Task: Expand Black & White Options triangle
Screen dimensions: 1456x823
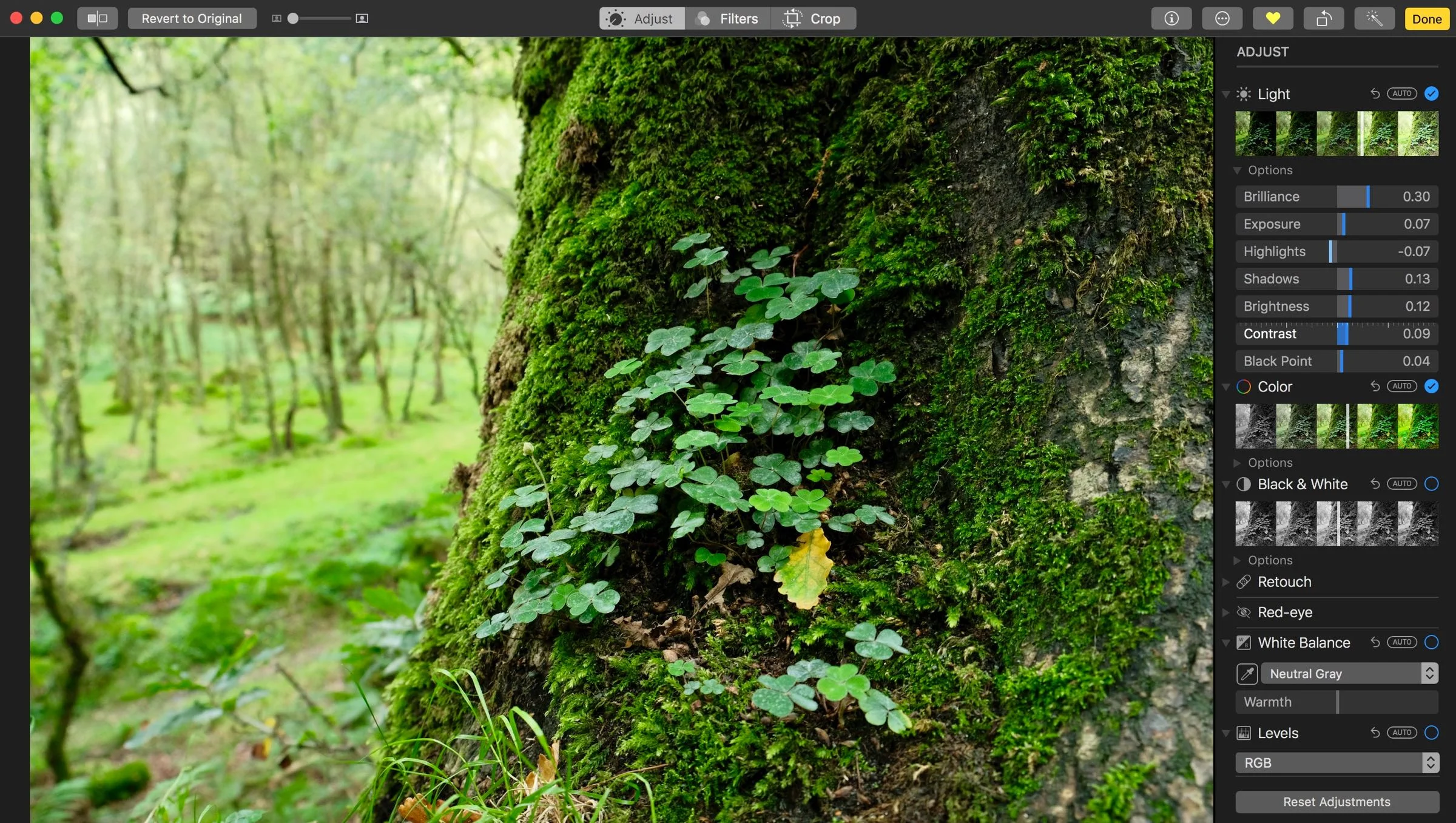Action: point(1237,560)
